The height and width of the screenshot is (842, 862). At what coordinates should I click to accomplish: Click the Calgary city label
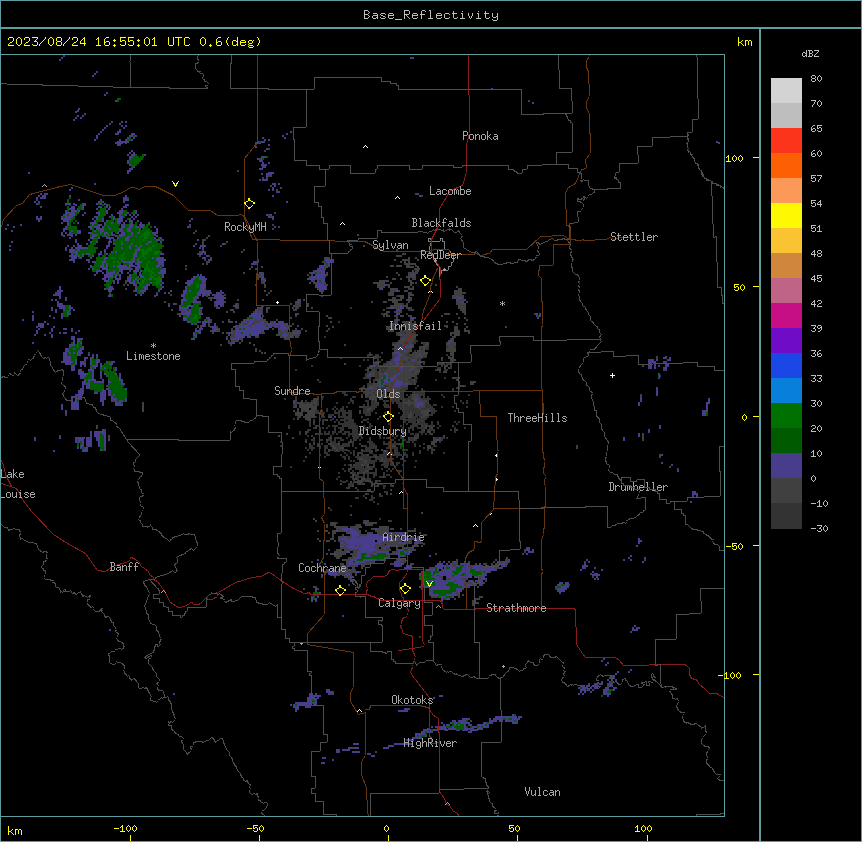399,603
